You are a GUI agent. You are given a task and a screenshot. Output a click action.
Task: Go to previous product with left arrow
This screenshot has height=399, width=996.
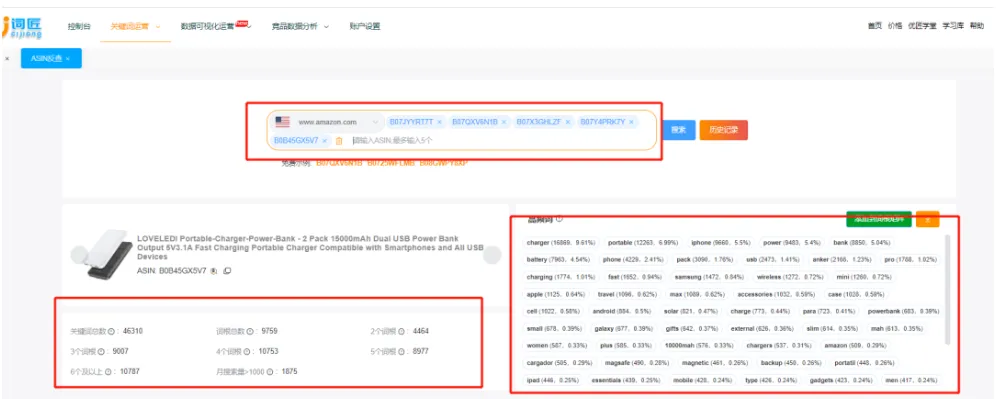coord(79,255)
